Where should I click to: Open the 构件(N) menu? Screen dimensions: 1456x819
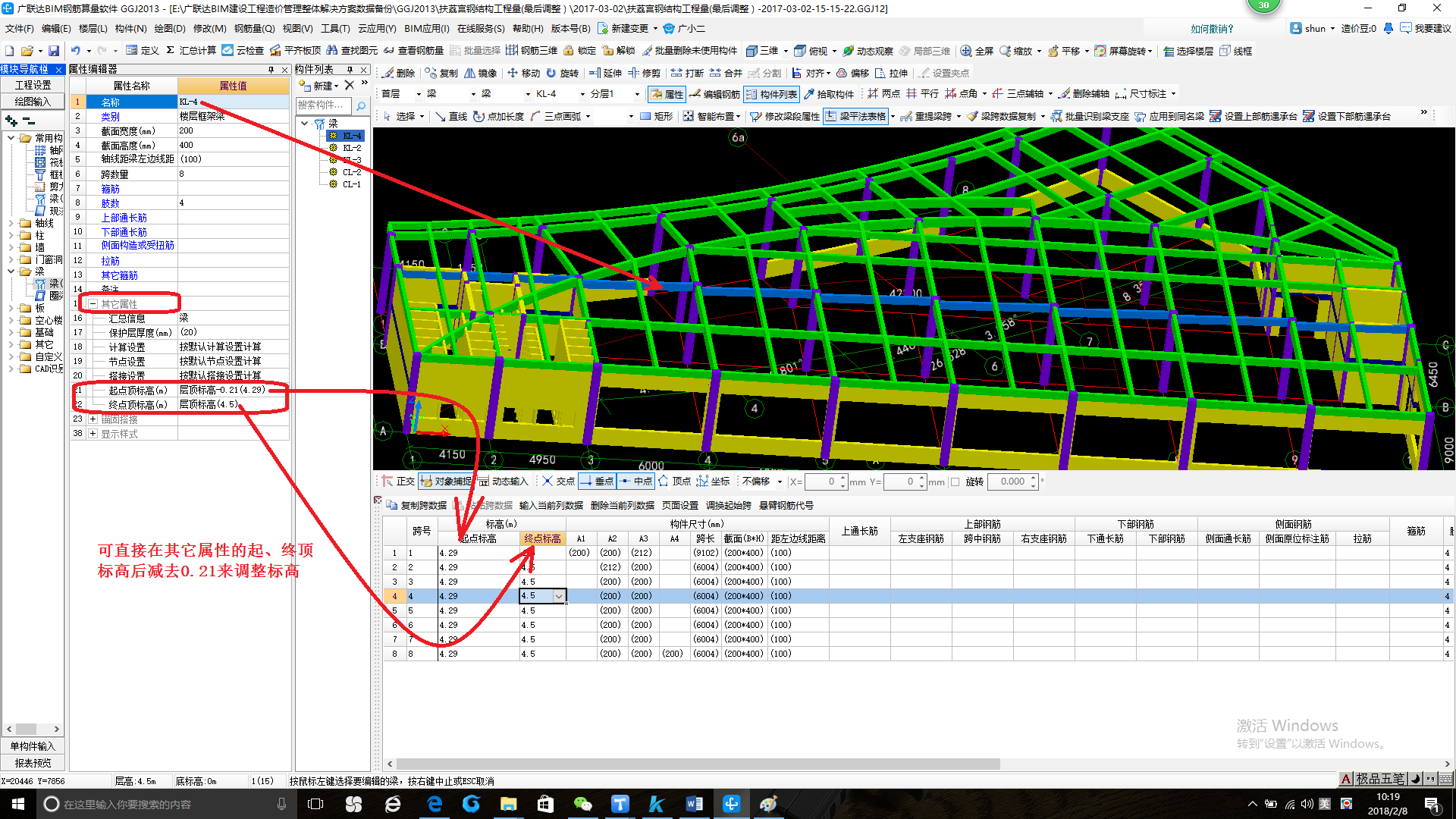(130, 29)
